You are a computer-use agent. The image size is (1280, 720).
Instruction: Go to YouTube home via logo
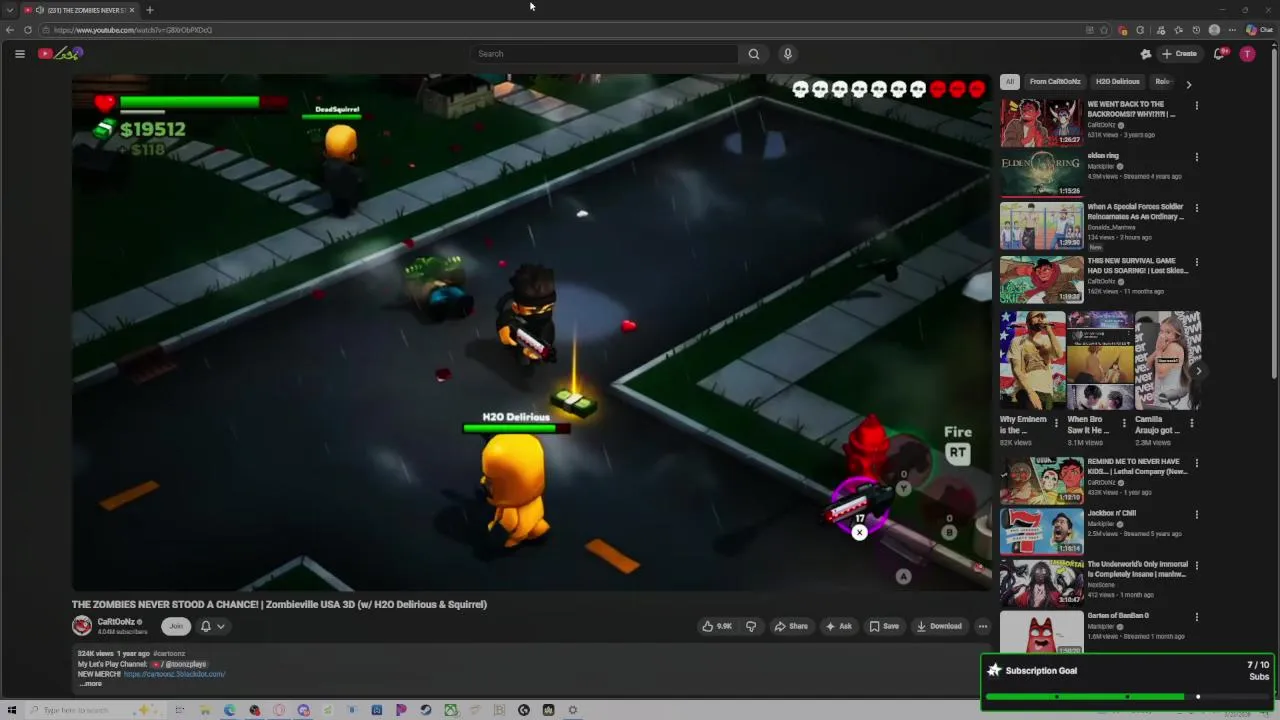(60, 54)
